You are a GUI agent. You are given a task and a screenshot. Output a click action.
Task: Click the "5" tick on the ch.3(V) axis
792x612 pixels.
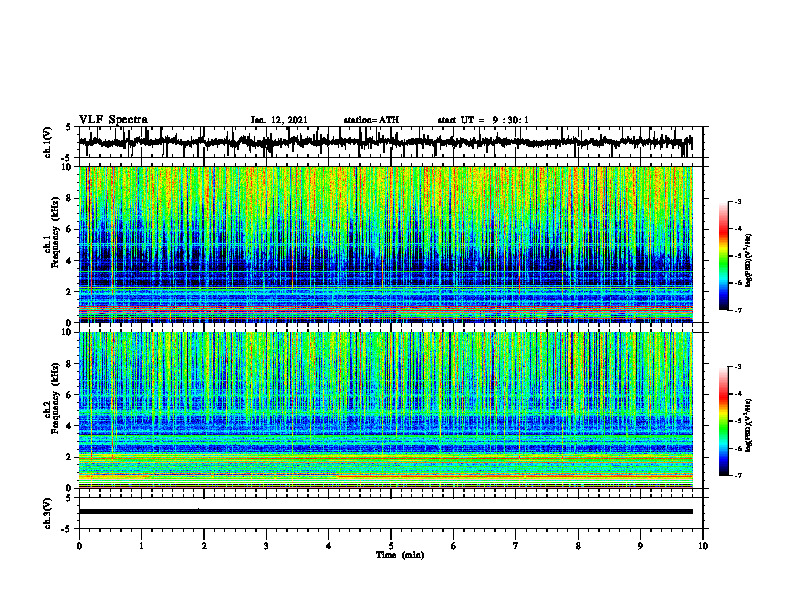[x=68, y=498]
